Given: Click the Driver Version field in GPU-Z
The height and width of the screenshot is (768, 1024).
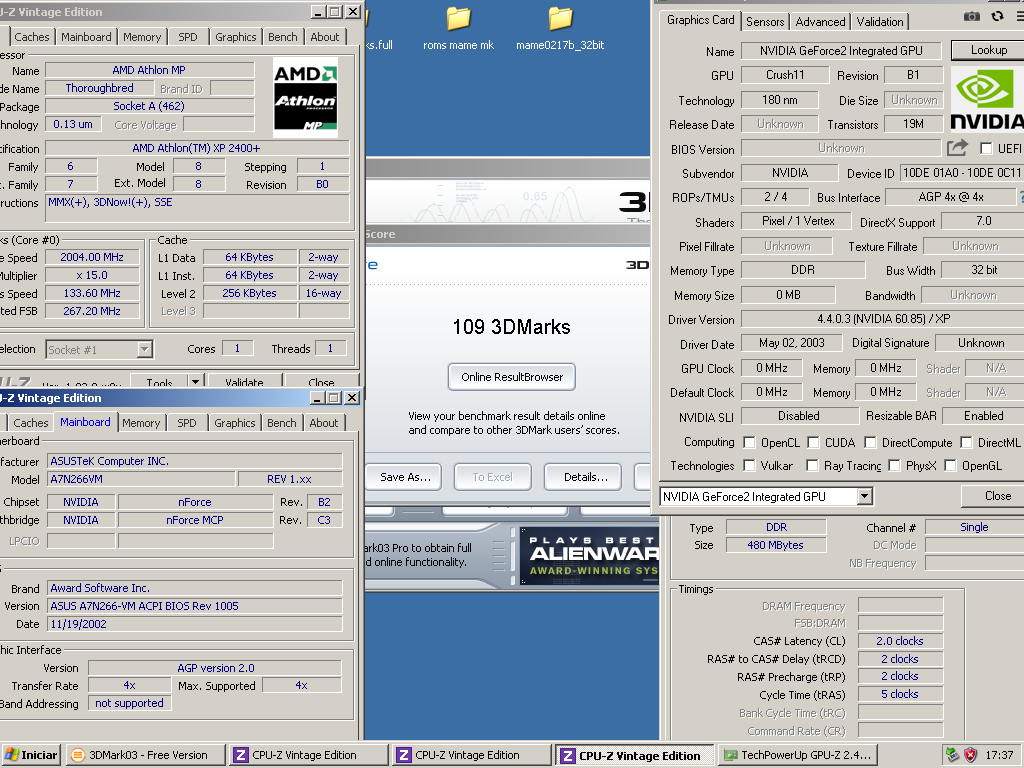Looking at the screenshot, I should [883, 319].
